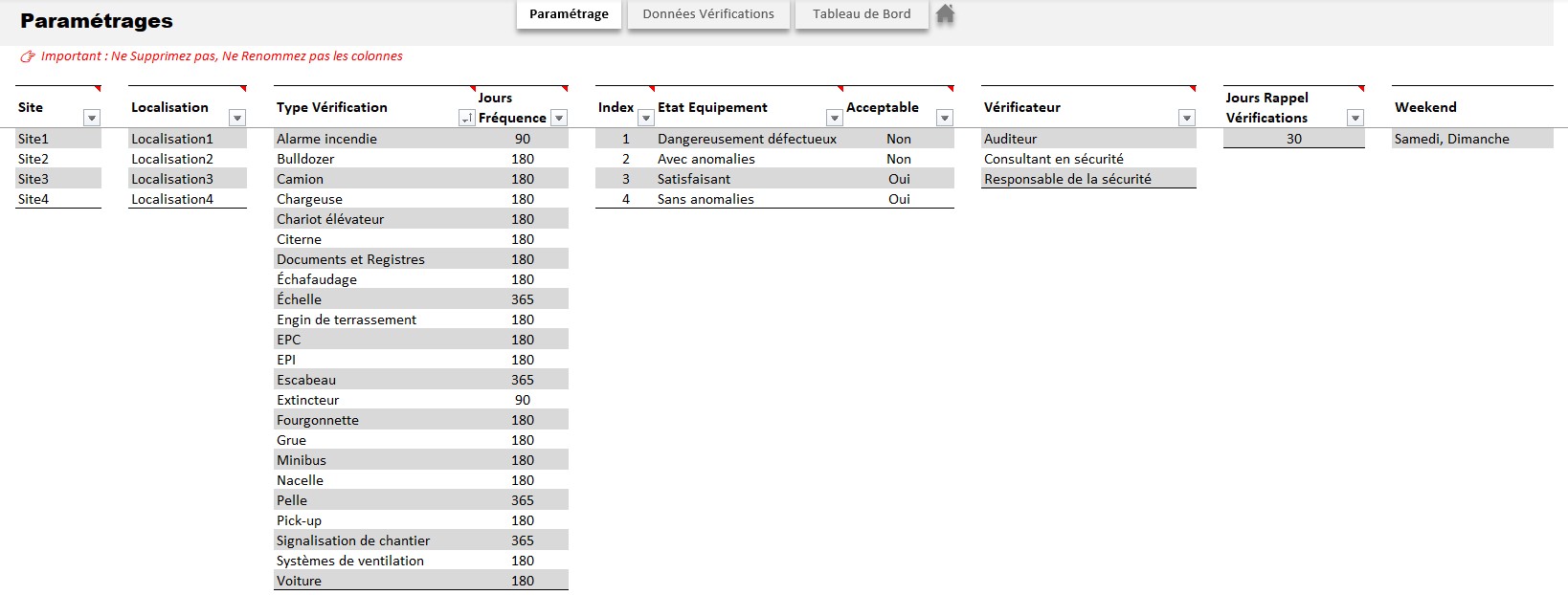This screenshot has width=1568, height=595.
Task: Click the Acceptable column filter arrow
Action: [945, 118]
